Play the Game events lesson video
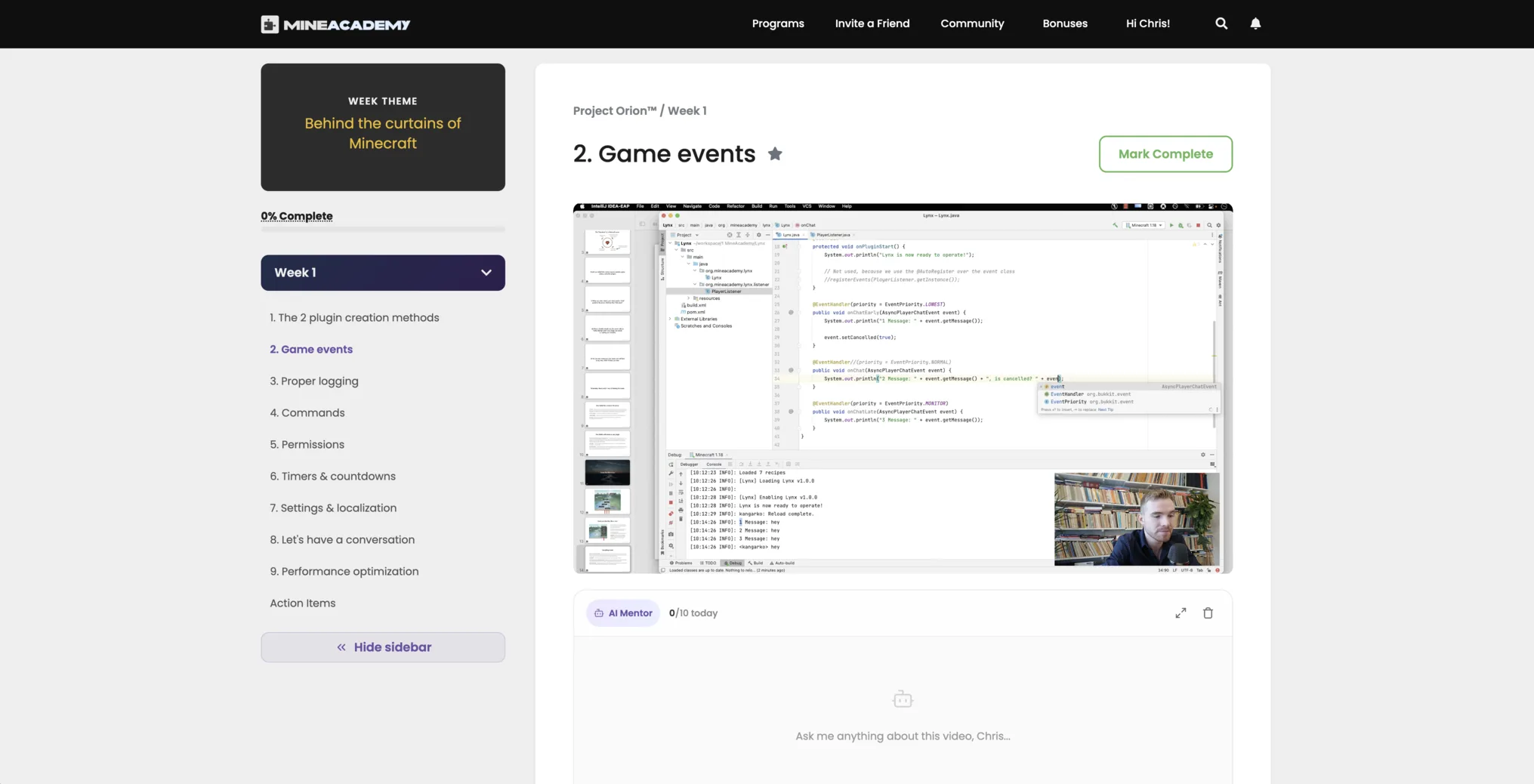The height and width of the screenshot is (784, 1534). (x=903, y=388)
